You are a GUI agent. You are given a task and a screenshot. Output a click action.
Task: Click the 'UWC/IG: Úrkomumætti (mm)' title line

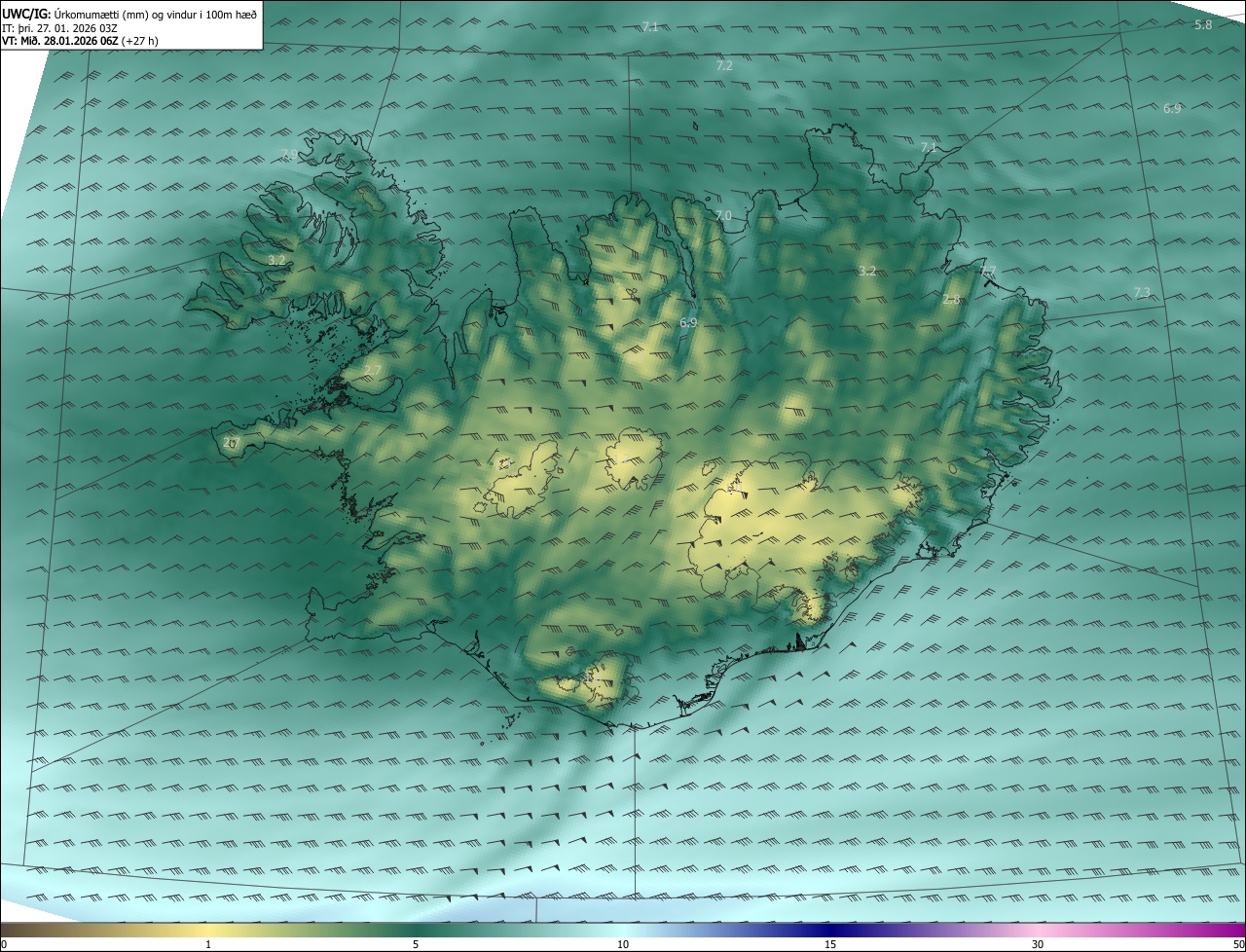[129, 14]
